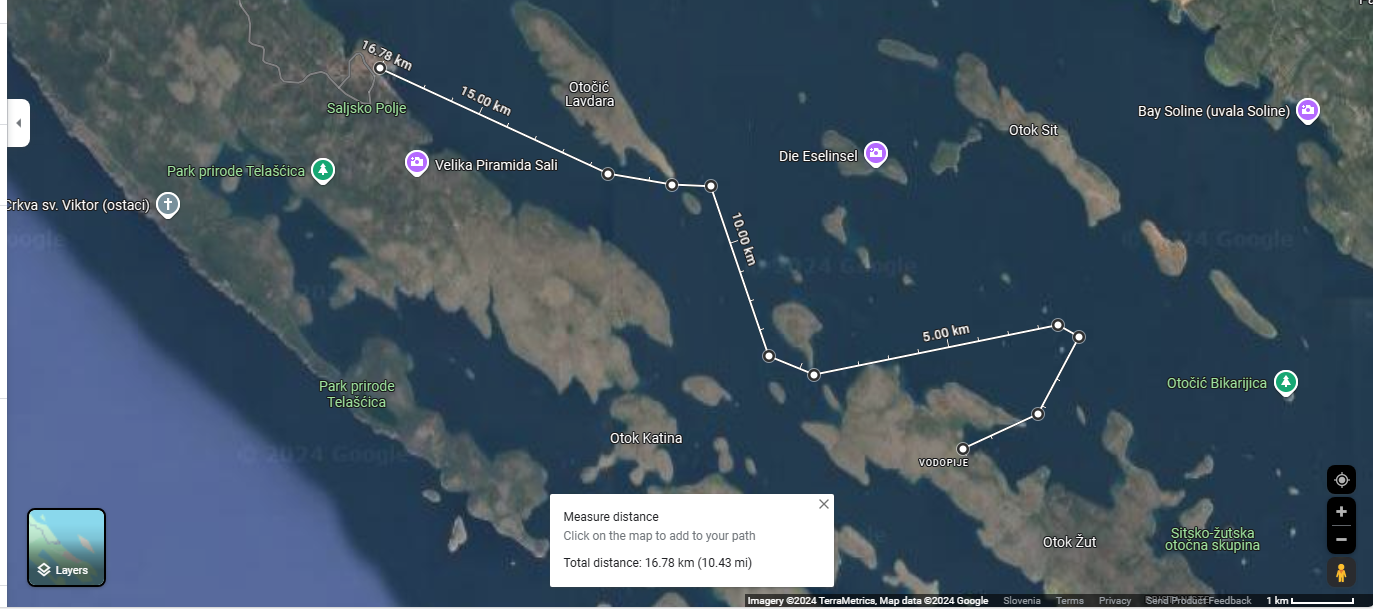Click the measurement endpoint near Vodopije
The image size is (1373, 609).
[x=962, y=449]
